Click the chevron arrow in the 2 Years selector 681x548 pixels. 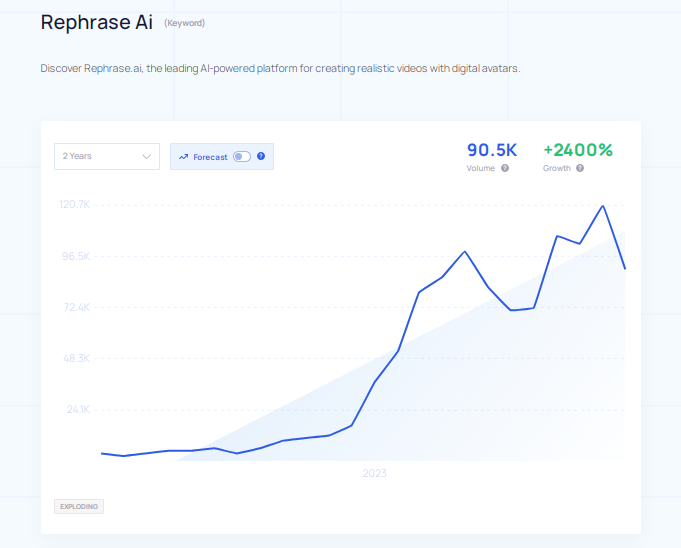[x=147, y=156]
